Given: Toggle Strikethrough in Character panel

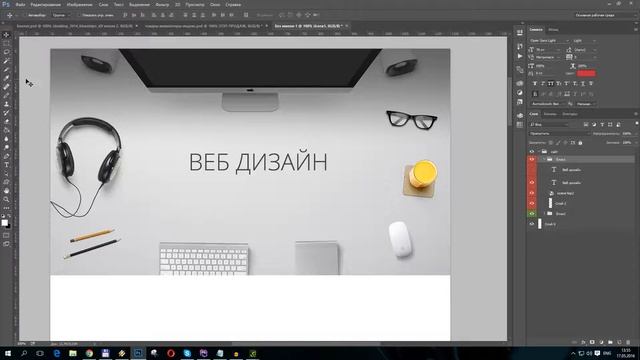Looking at the screenshot, I should click(x=591, y=83).
